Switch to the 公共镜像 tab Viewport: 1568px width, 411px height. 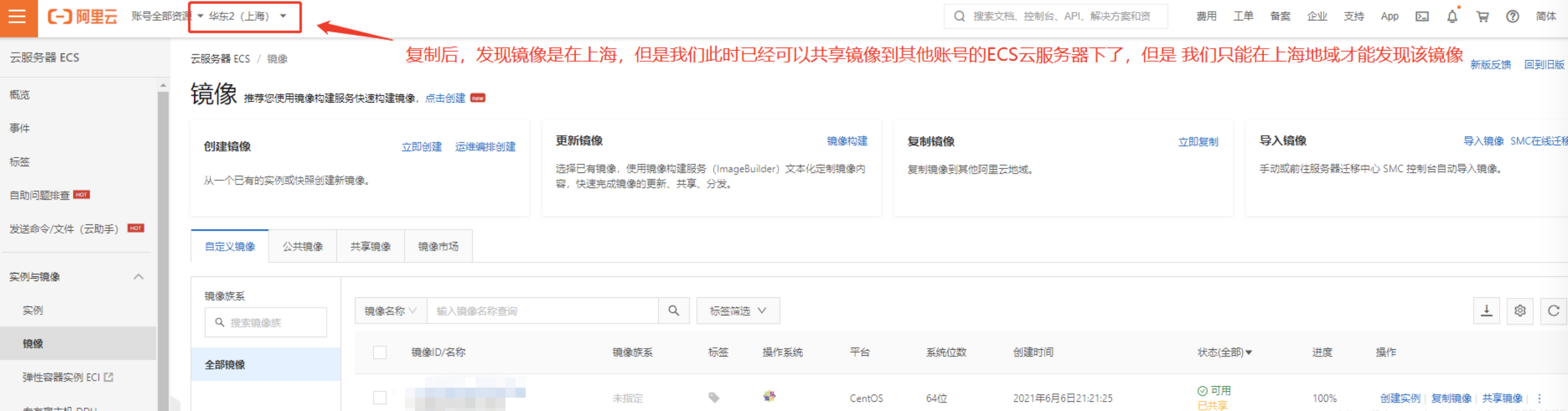(302, 246)
